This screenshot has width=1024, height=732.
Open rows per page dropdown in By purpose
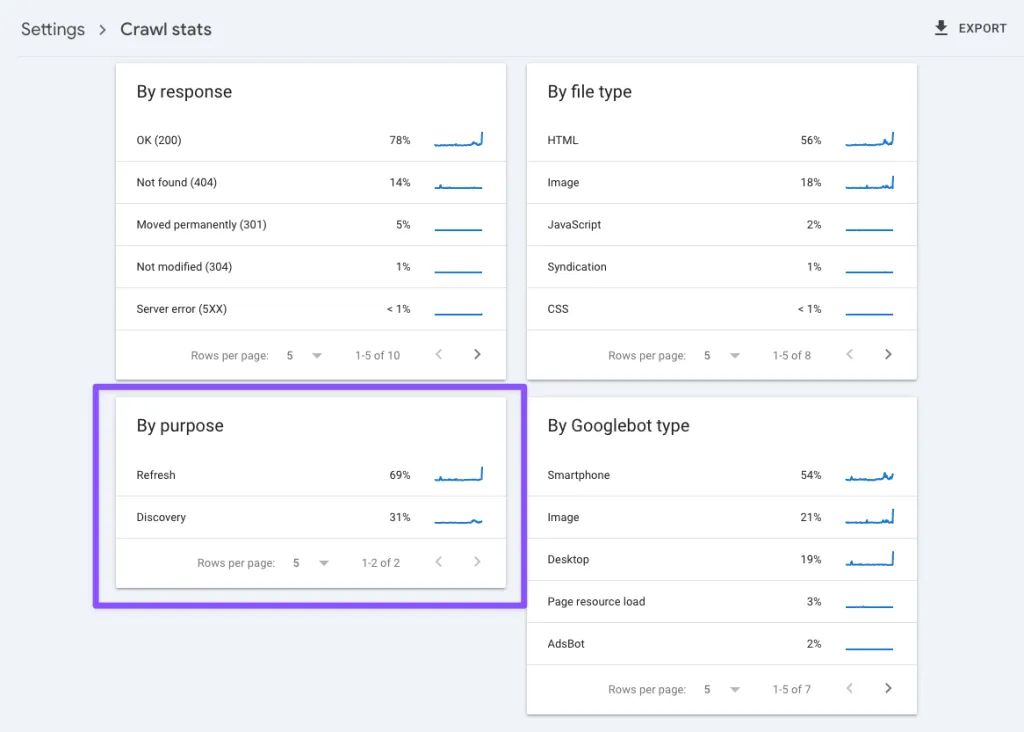(312, 563)
